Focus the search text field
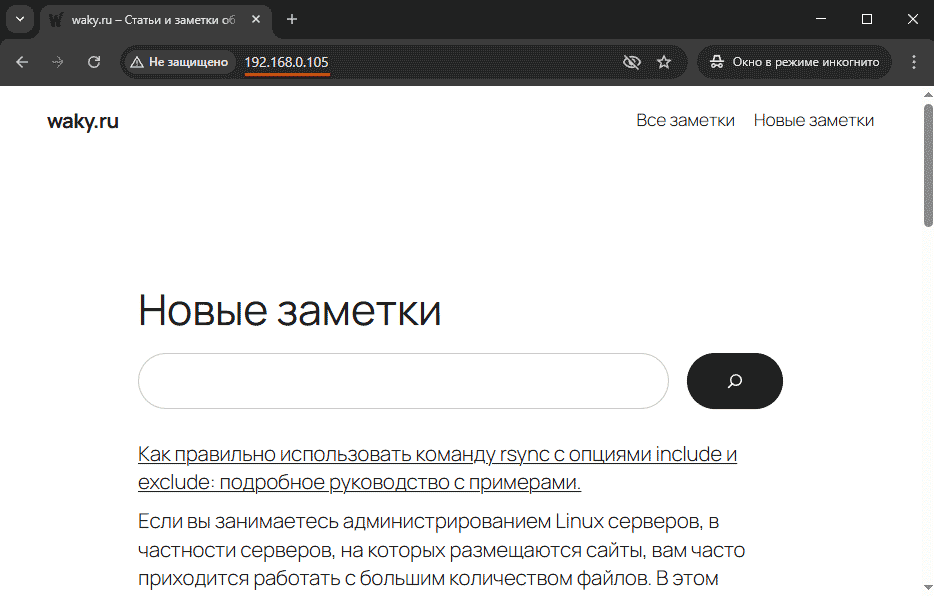The image size is (934, 596). [x=403, y=381]
